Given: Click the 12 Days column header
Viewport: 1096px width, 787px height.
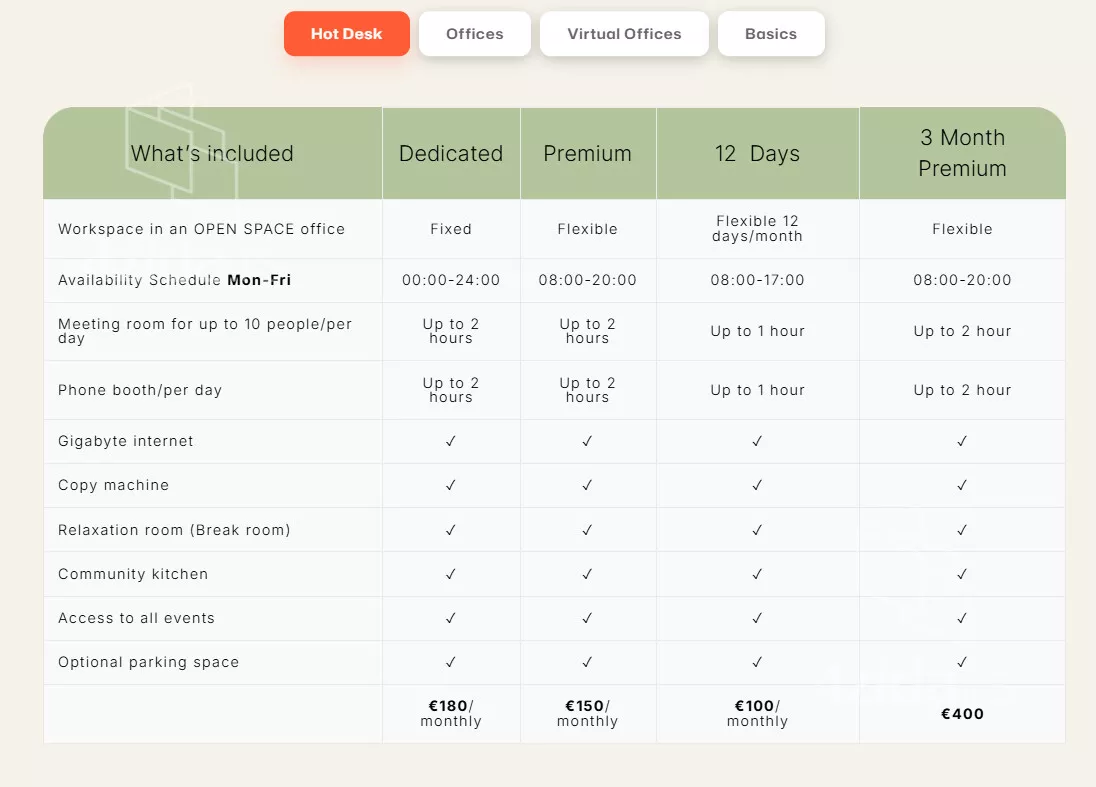Looking at the screenshot, I should click(x=757, y=154).
